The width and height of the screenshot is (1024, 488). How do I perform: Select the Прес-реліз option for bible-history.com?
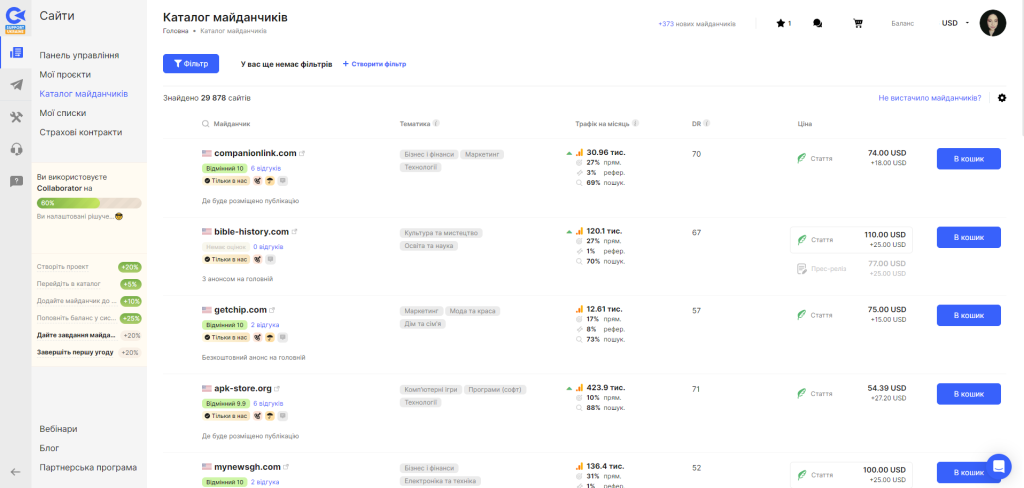[851, 268]
